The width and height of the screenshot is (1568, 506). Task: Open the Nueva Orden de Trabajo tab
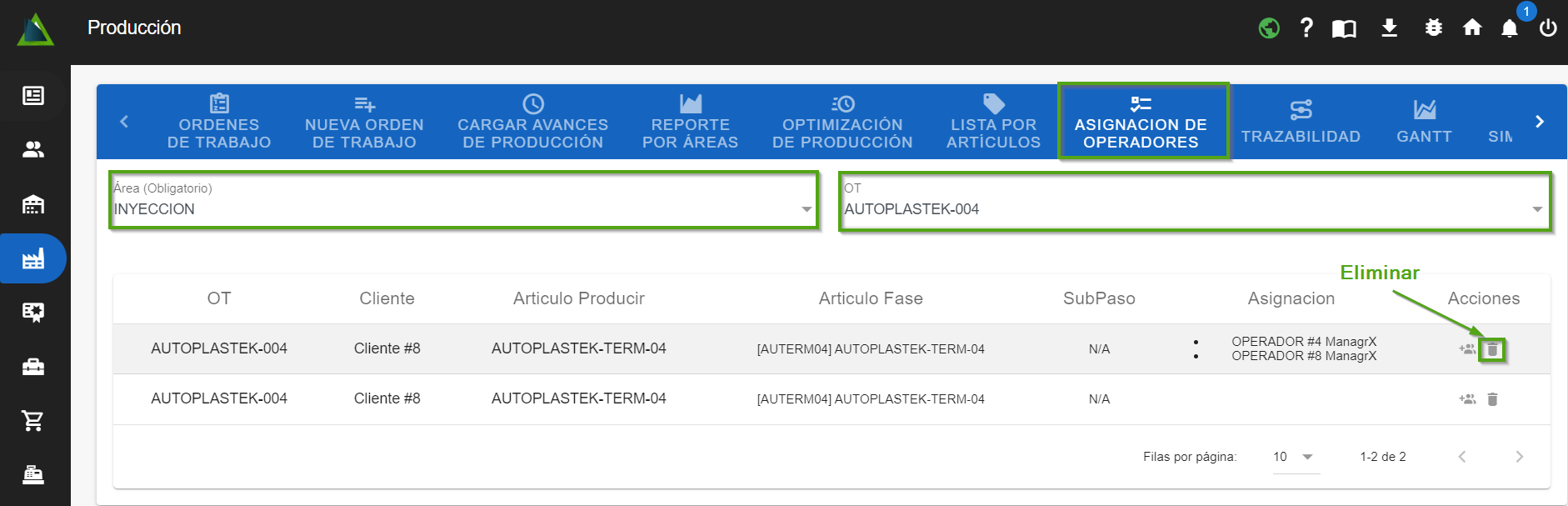pyautogui.click(x=364, y=122)
